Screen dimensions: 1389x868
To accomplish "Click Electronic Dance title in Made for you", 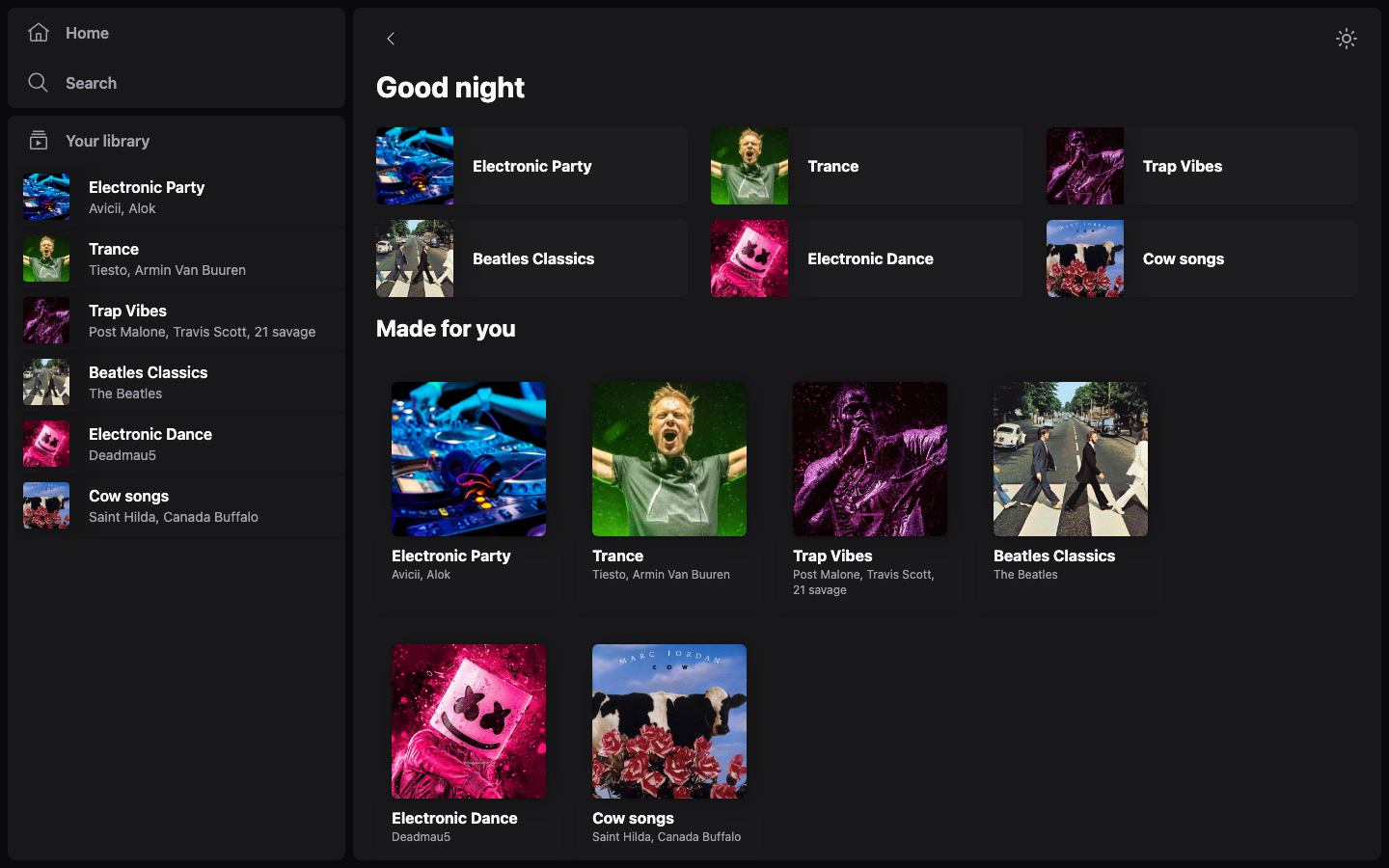I will pyautogui.click(x=454, y=818).
